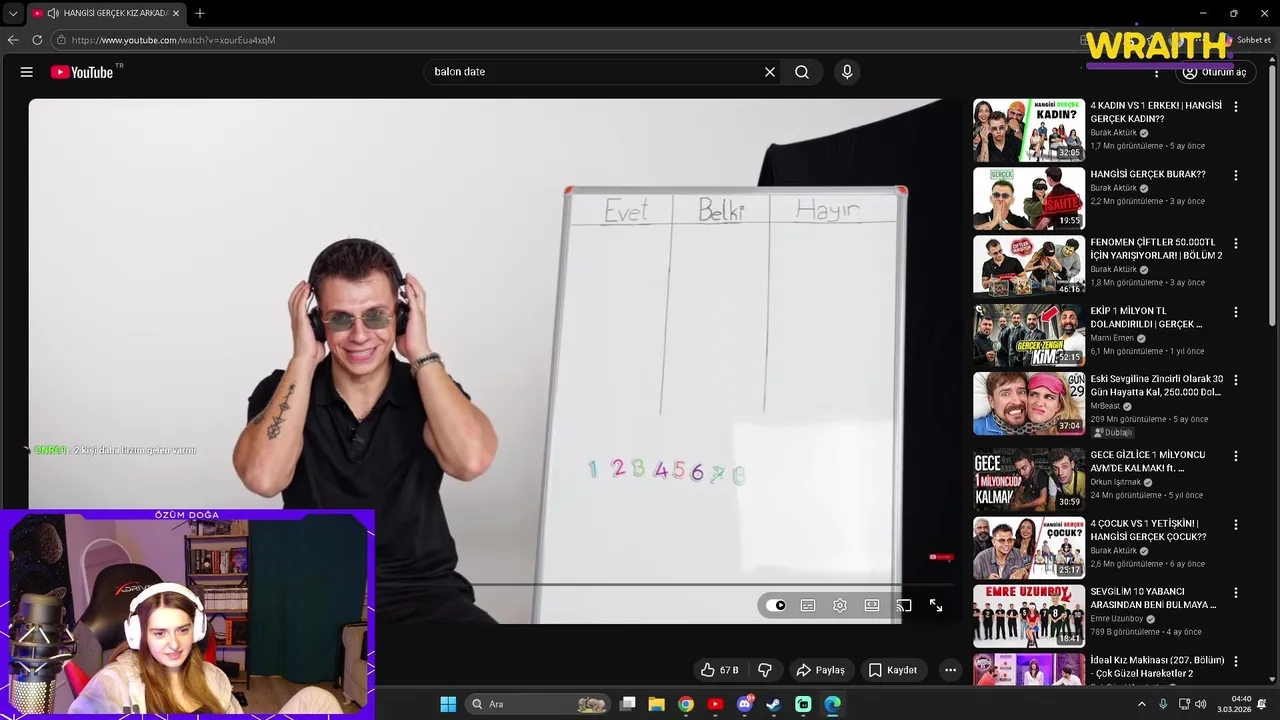1280x720 pixels.
Task: Visit Mami Emen channel name
Action: (1112, 338)
